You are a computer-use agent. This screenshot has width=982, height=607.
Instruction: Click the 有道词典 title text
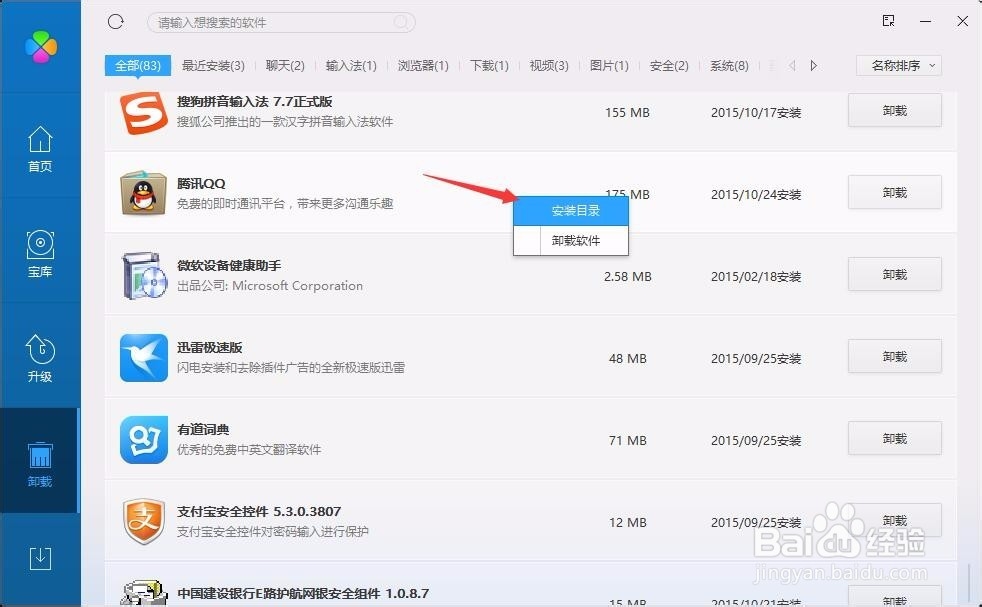pos(203,430)
